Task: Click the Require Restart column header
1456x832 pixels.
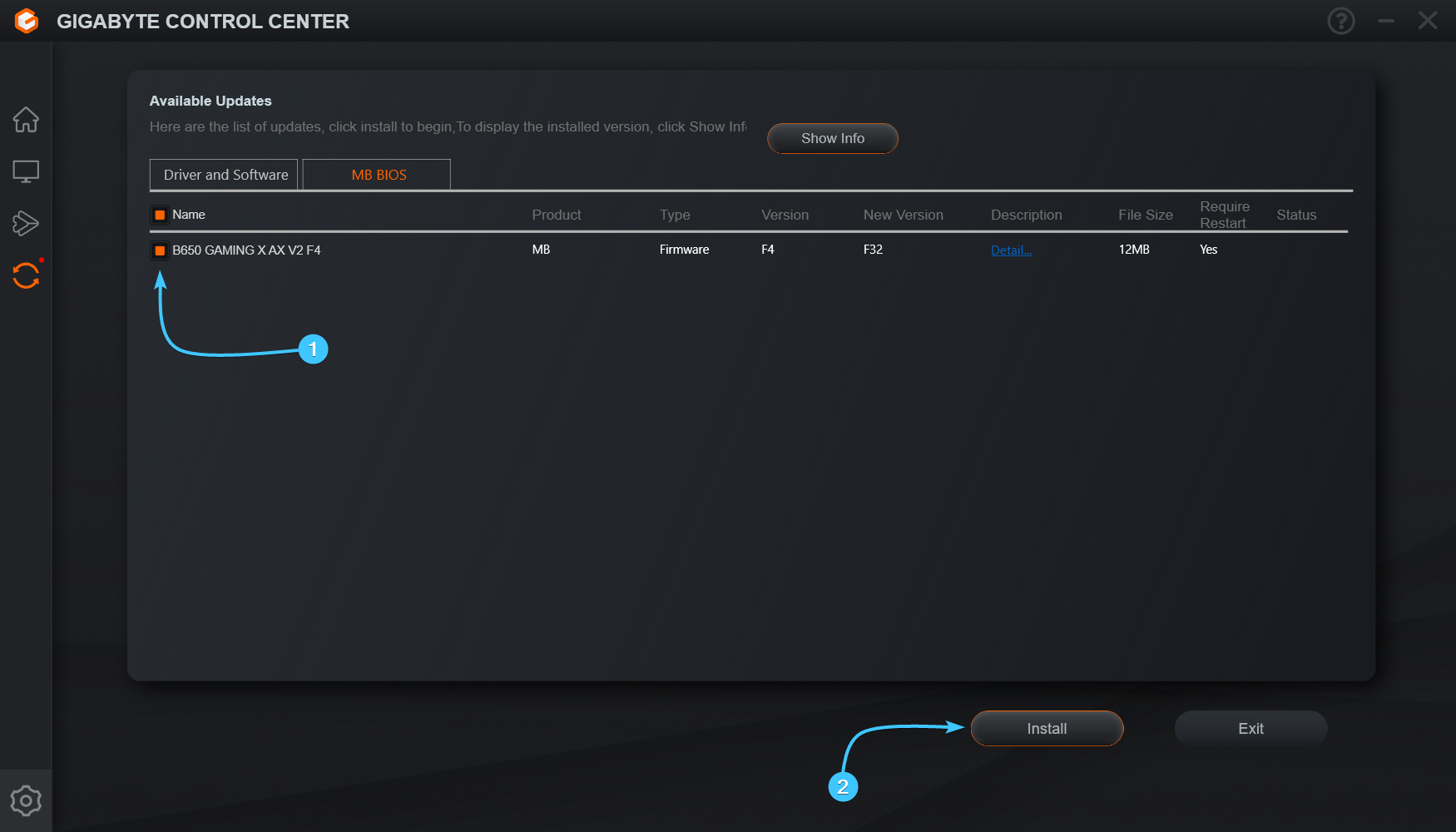Action: pyautogui.click(x=1225, y=215)
